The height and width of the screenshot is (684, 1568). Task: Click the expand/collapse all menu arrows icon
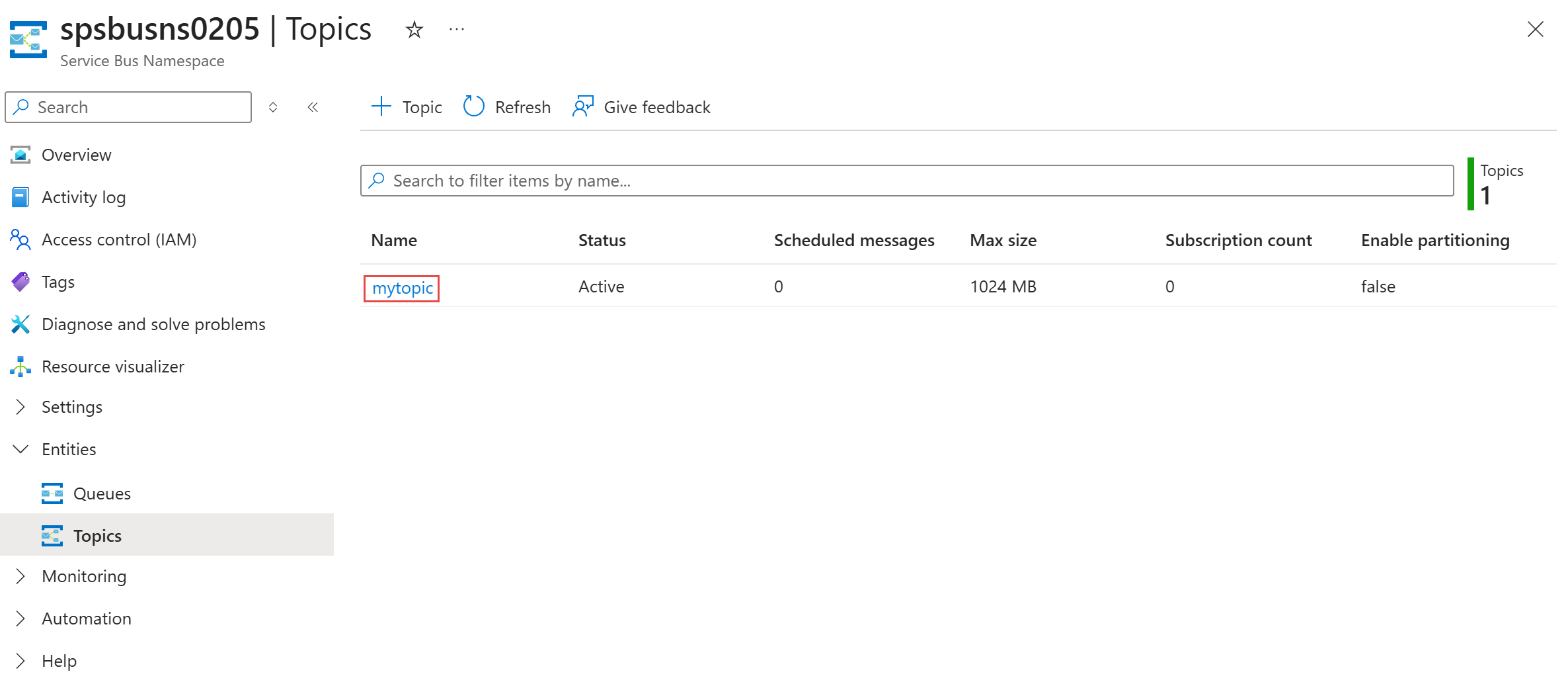273,107
